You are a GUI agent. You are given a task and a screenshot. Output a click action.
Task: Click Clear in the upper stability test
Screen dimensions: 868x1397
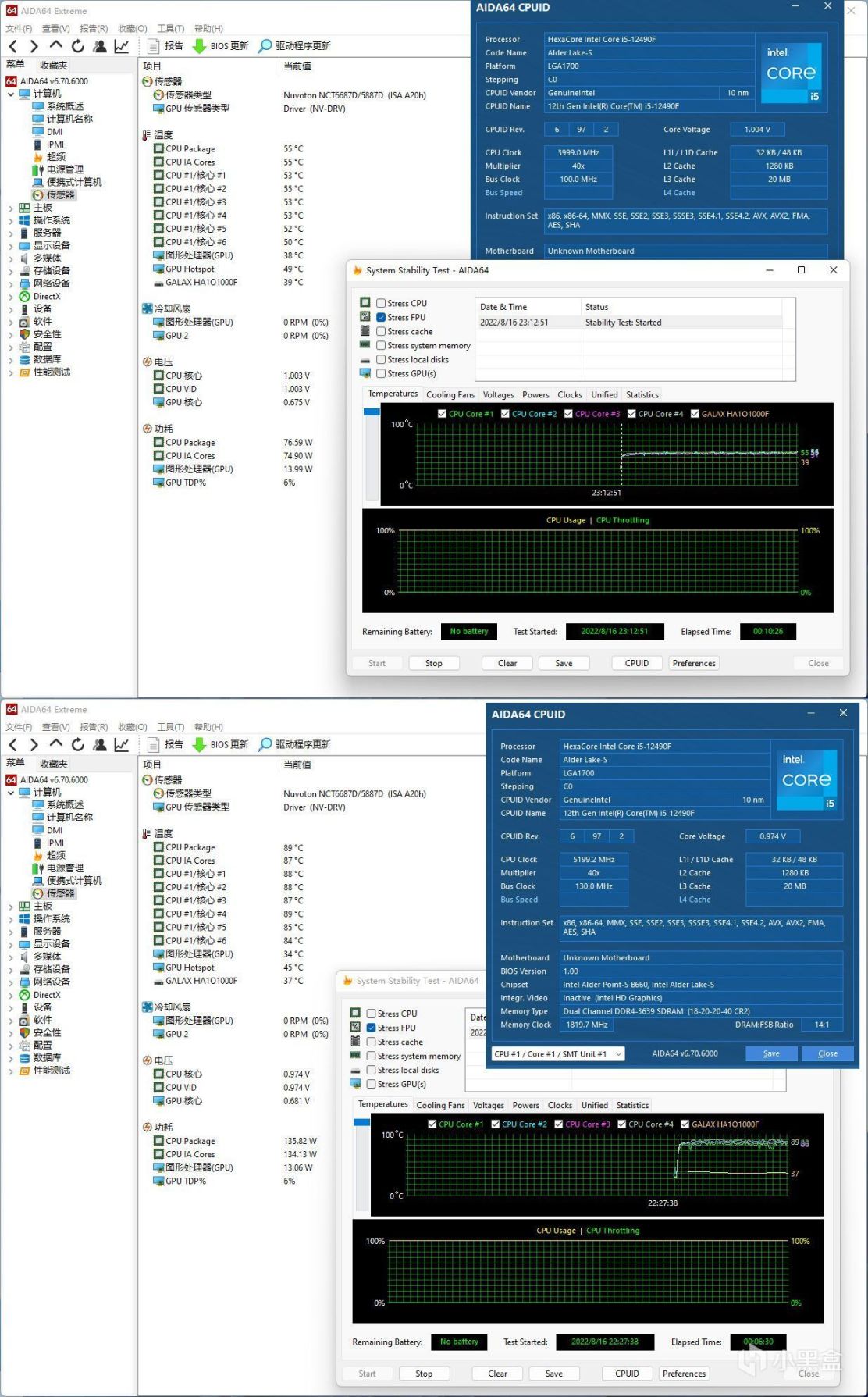[507, 663]
